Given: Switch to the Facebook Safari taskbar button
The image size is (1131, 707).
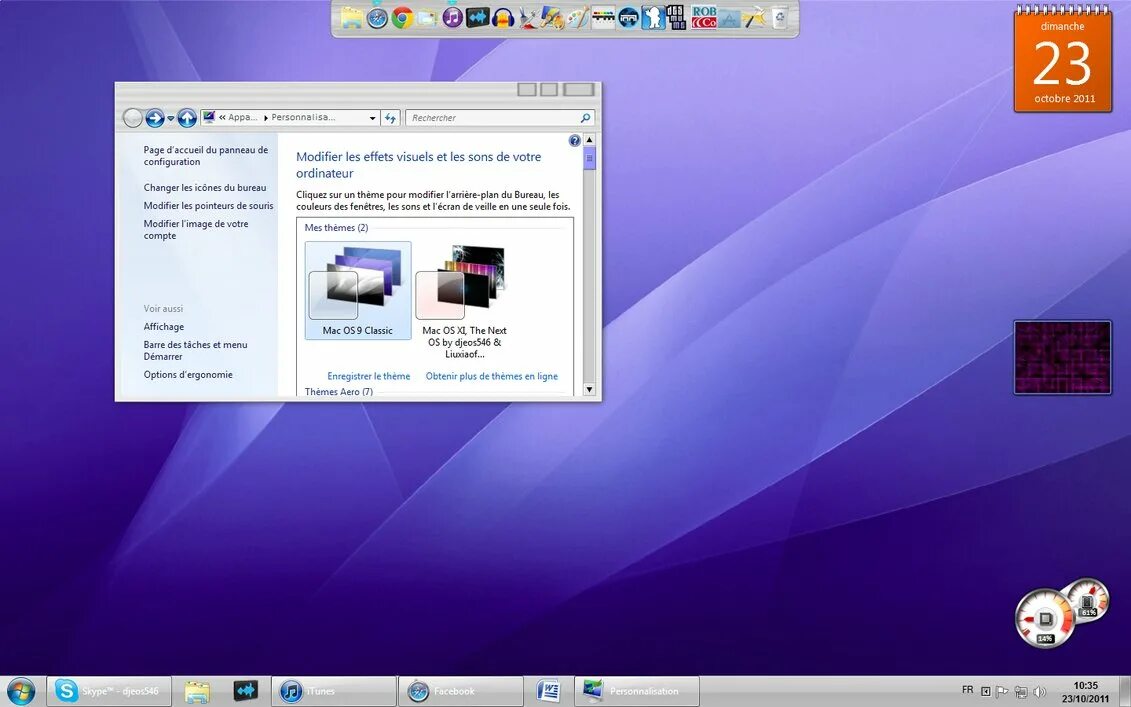Looking at the screenshot, I should [460, 691].
